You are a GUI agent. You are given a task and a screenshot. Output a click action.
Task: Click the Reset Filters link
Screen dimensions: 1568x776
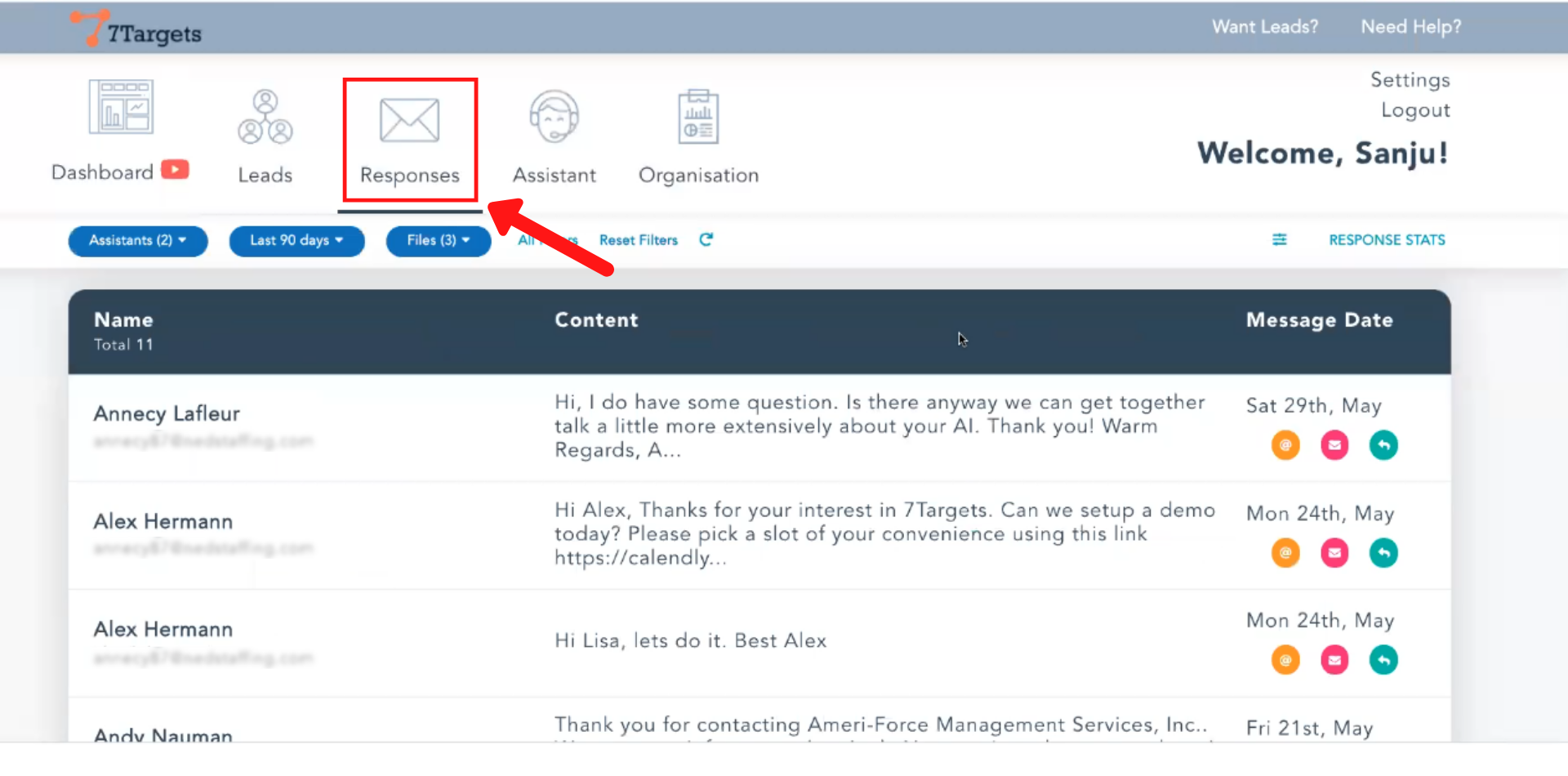[638, 240]
